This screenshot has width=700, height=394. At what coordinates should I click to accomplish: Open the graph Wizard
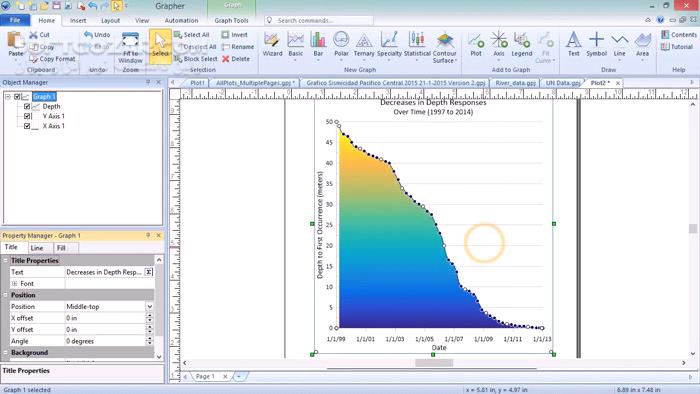tap(272, 45)
